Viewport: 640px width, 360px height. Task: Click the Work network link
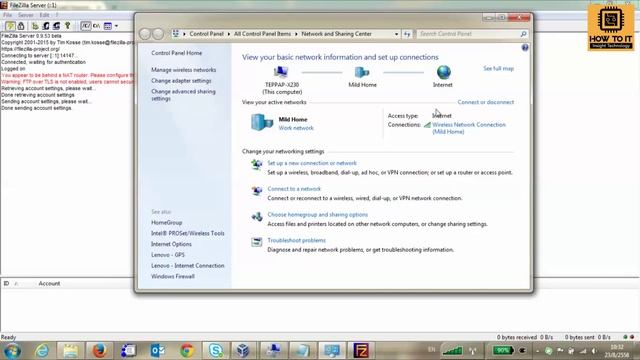pos(296,128)
